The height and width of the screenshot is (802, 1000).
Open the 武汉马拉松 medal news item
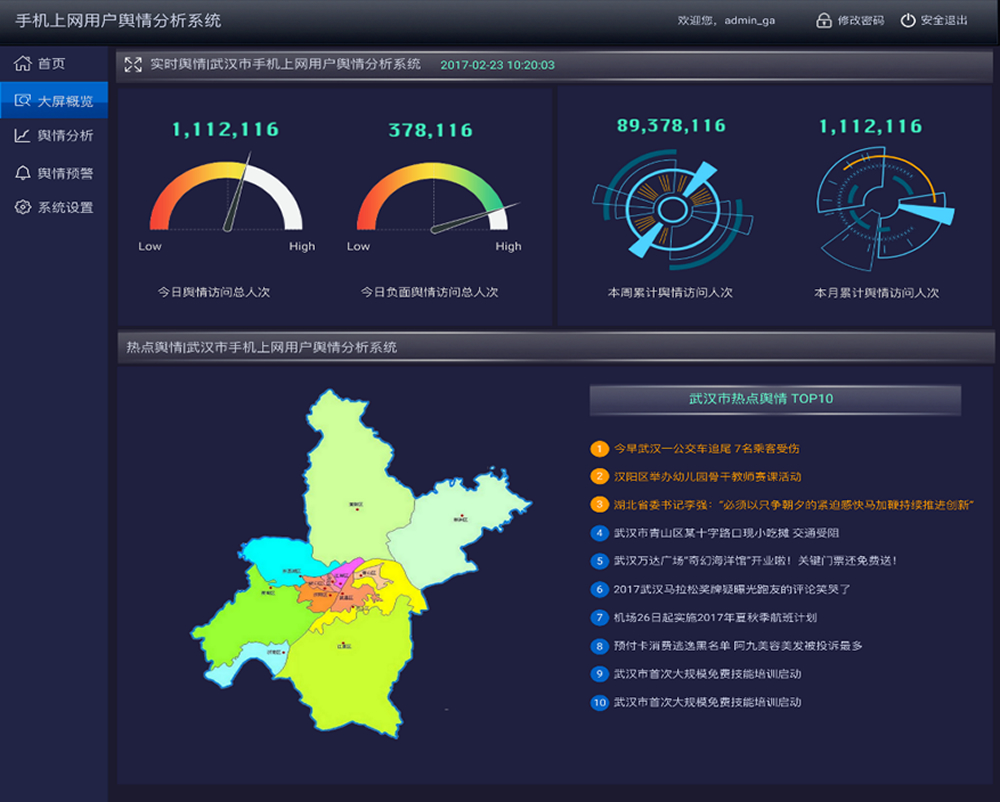(x=735, y=590)
